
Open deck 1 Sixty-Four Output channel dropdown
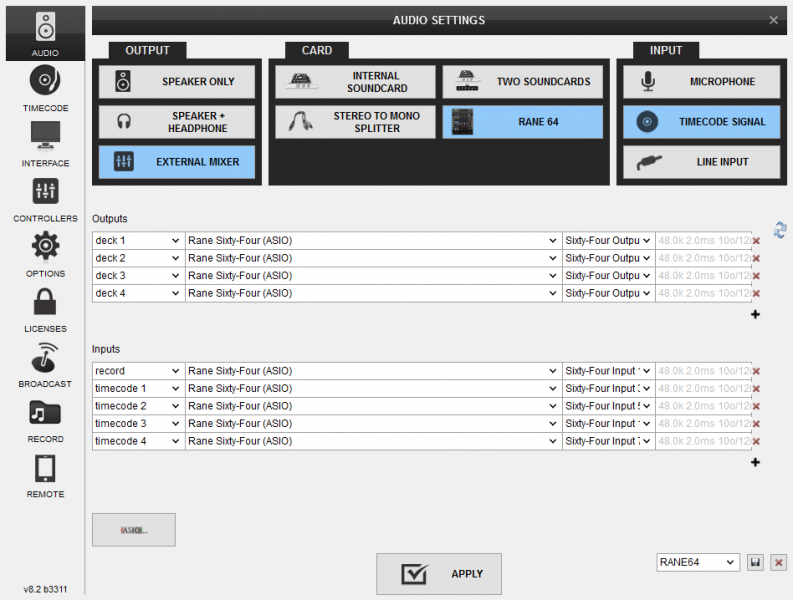[x=608, y=241]
